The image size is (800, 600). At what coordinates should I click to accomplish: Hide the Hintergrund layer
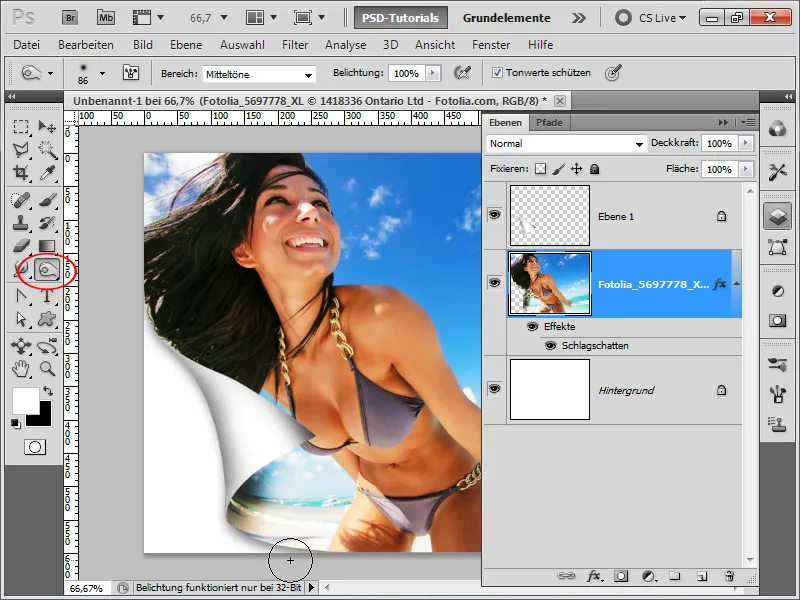pos(494,389)
